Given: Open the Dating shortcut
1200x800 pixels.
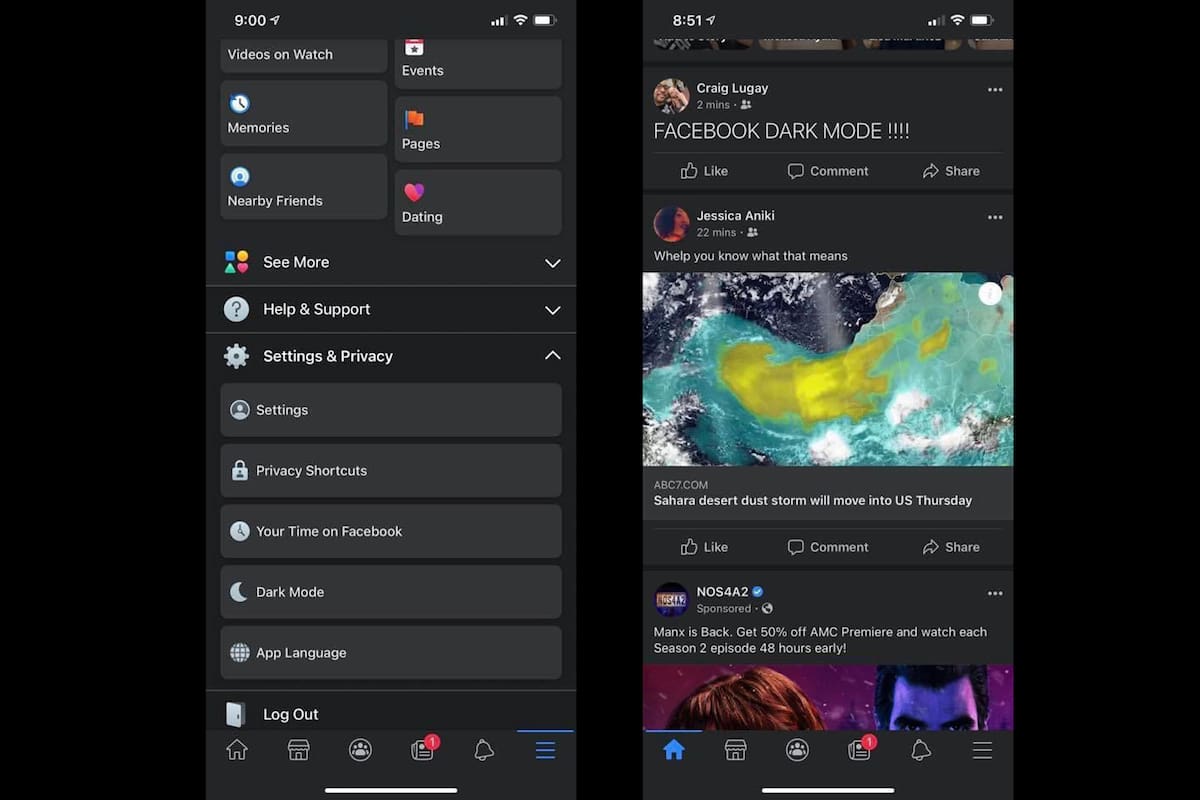Looking at the screenshot, I should tap(477, 202).
